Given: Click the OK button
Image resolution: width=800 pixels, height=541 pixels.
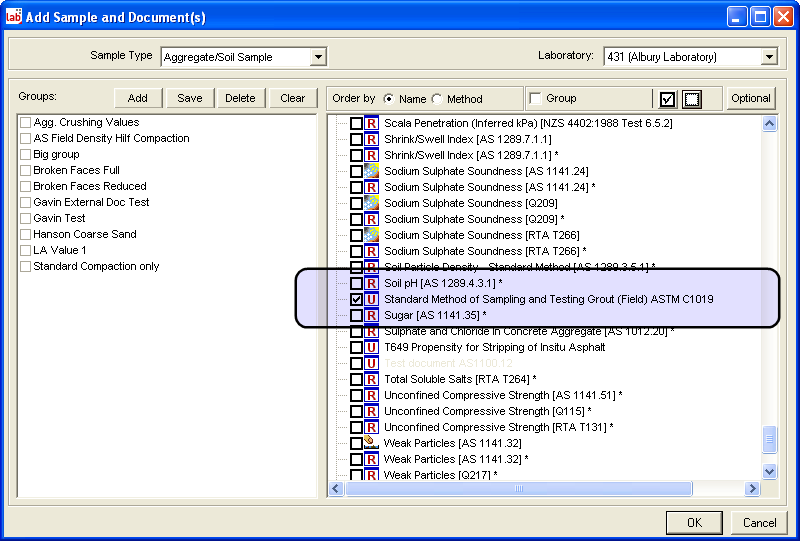Looking at the screenshot, I should pyautogui.click(x=694, y=522).
